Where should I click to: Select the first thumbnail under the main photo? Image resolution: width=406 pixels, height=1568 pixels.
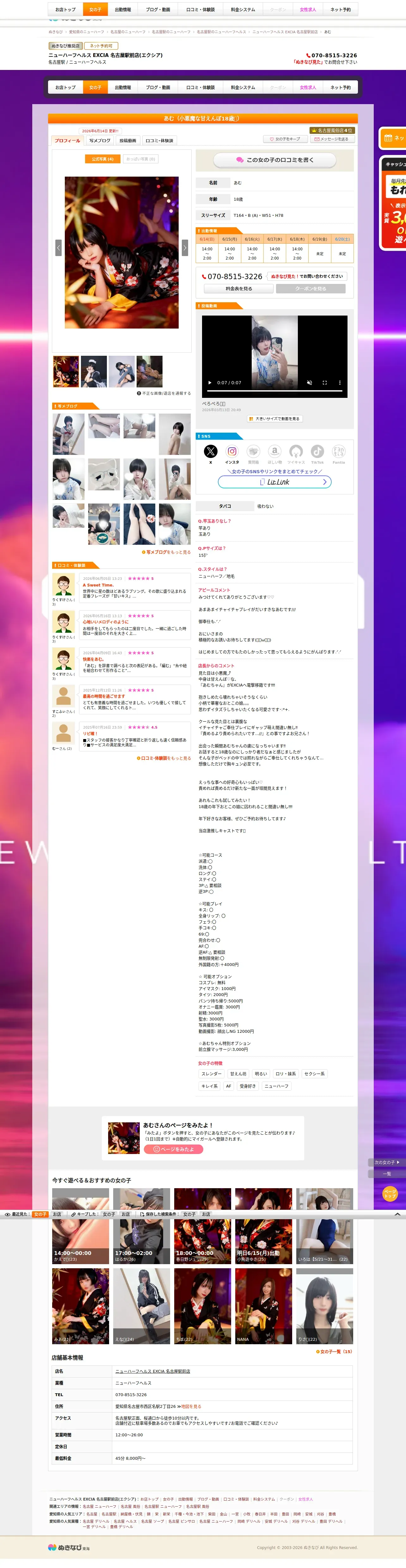66,372
